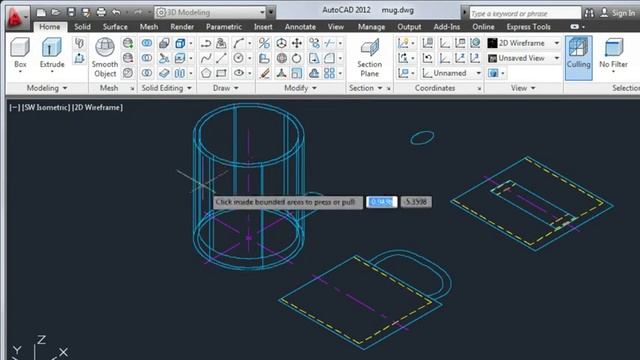Switch to the Express Tools tab

pos(529,27)
